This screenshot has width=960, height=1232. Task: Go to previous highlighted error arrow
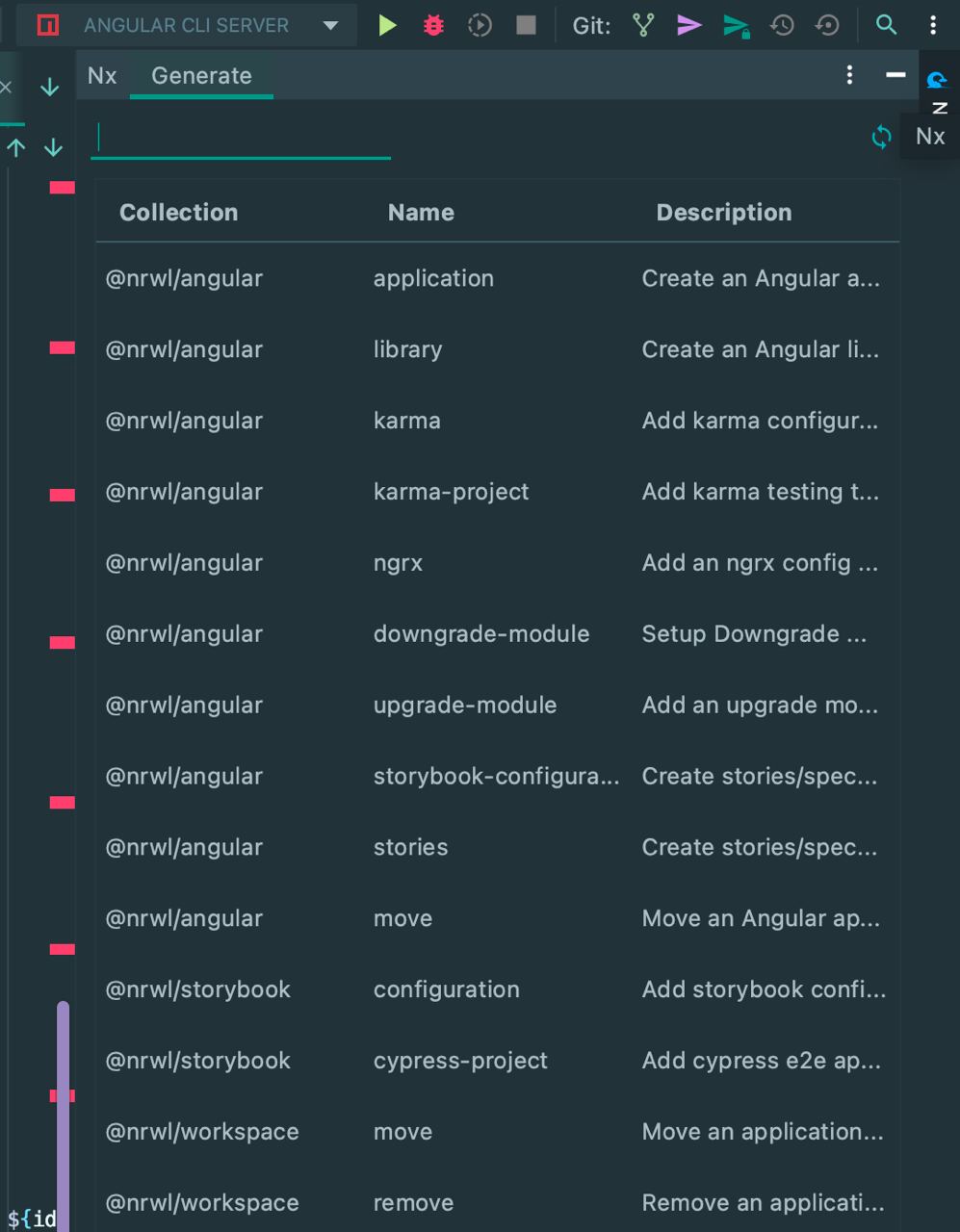tap(16, 147)
